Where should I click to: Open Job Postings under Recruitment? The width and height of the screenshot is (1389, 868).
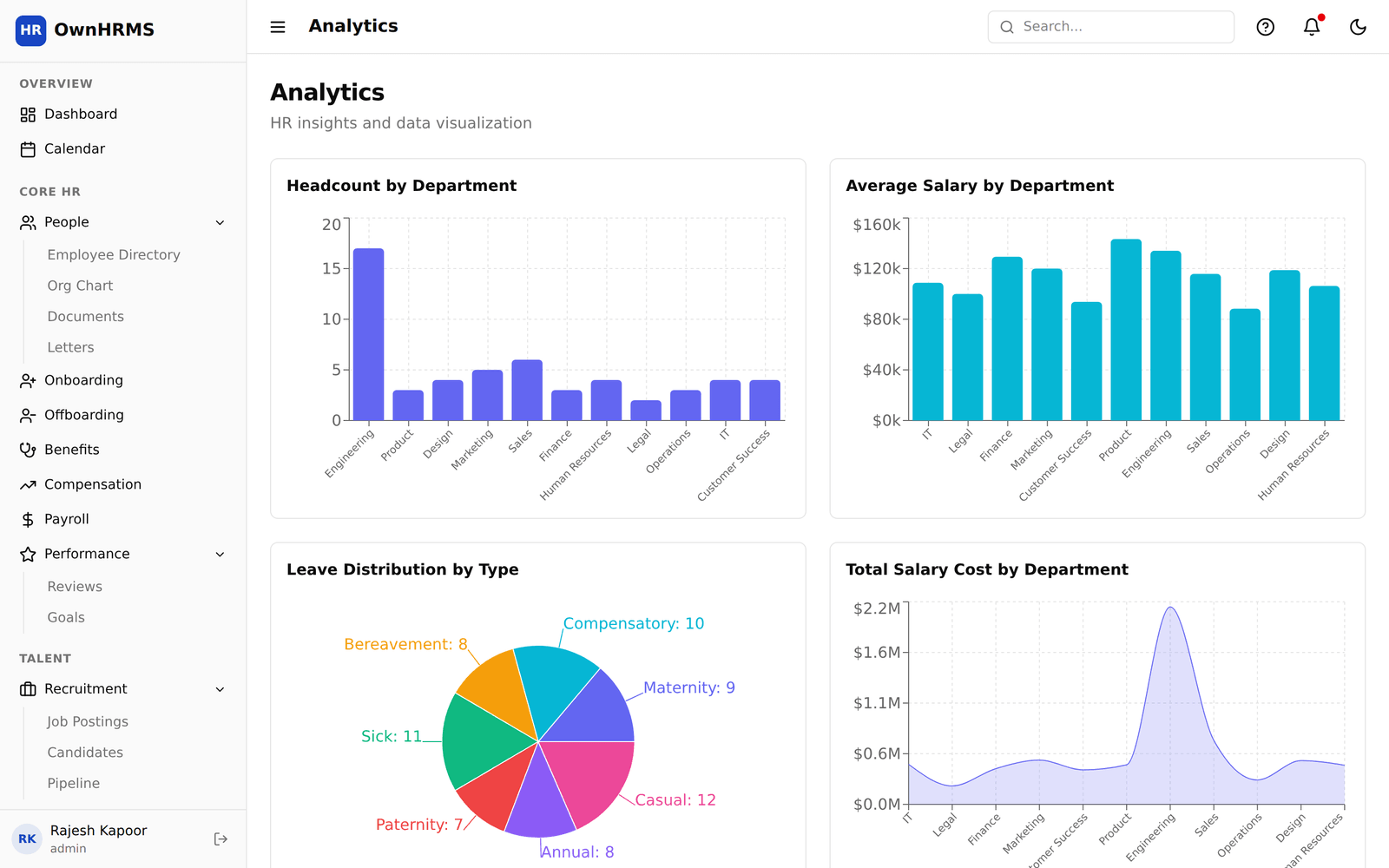(88, 722)
